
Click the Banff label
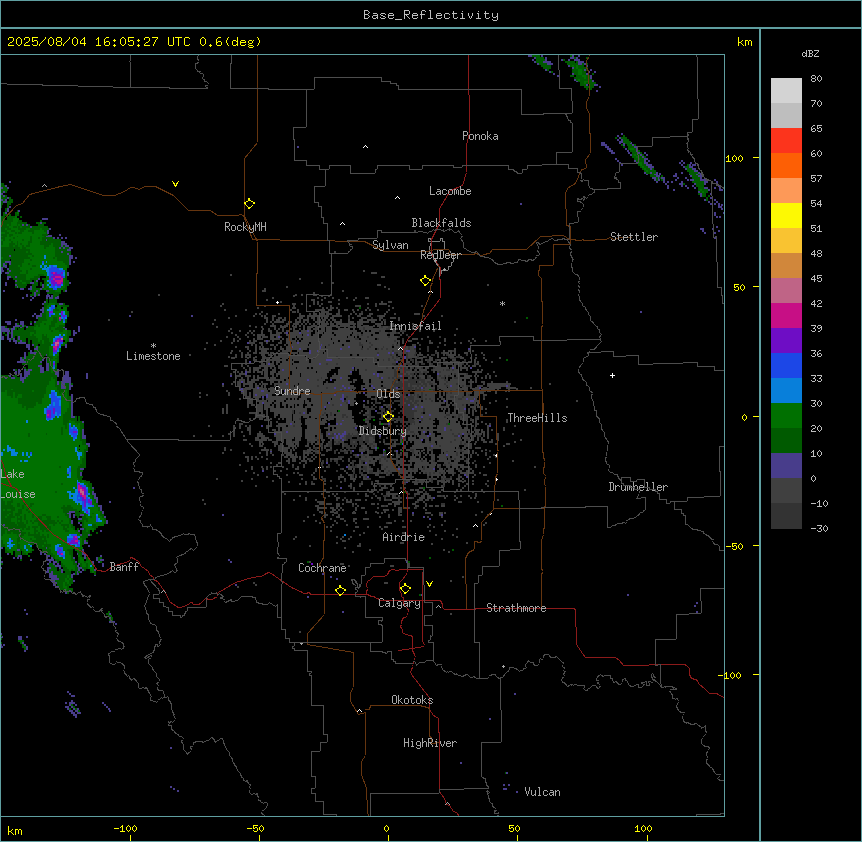(124, 567)
